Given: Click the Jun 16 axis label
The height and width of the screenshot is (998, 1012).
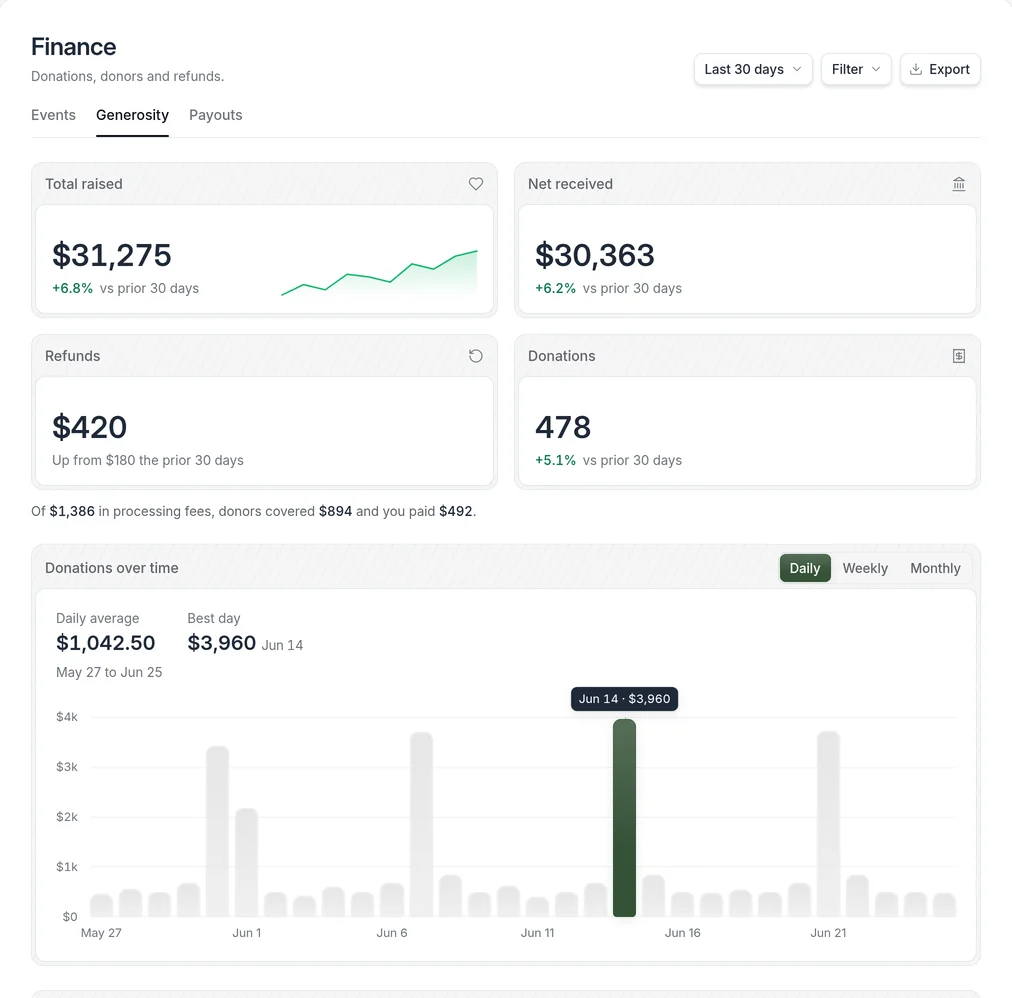Looking at the screenshot, I should 682,933.
